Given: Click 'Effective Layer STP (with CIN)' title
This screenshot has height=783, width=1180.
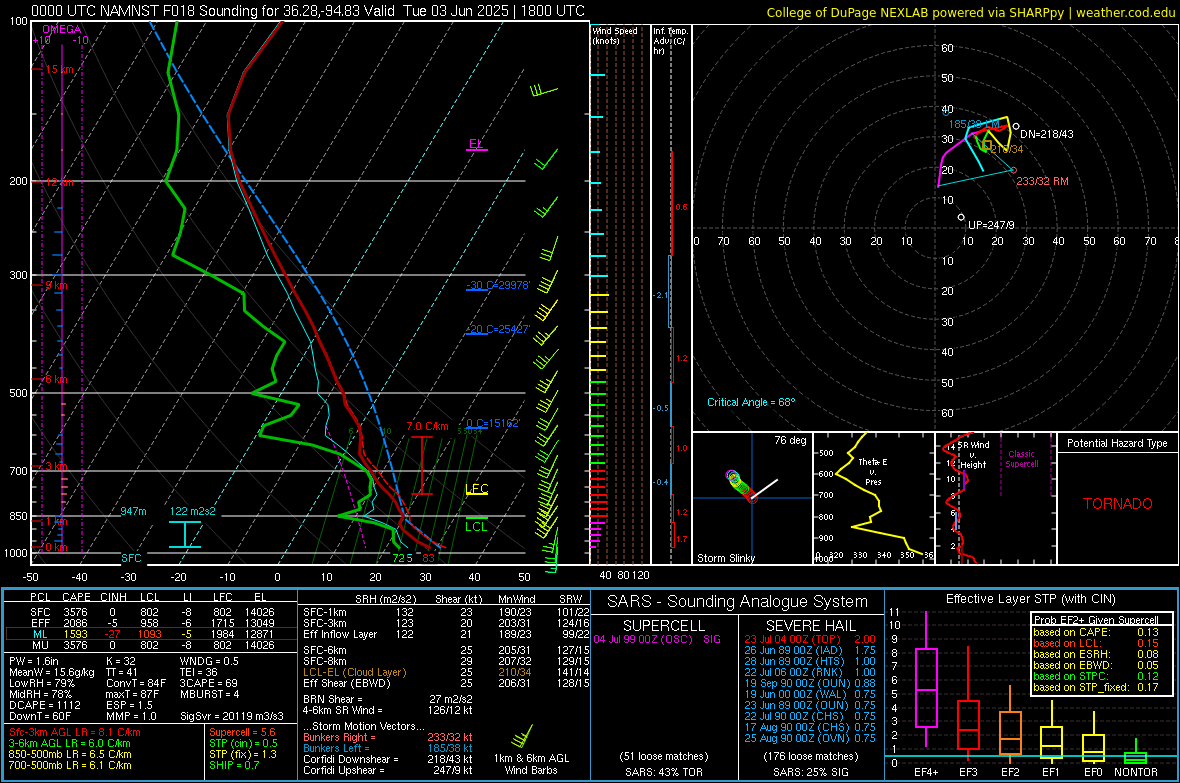Looking at the screenshot, I should pos(1030,599).
